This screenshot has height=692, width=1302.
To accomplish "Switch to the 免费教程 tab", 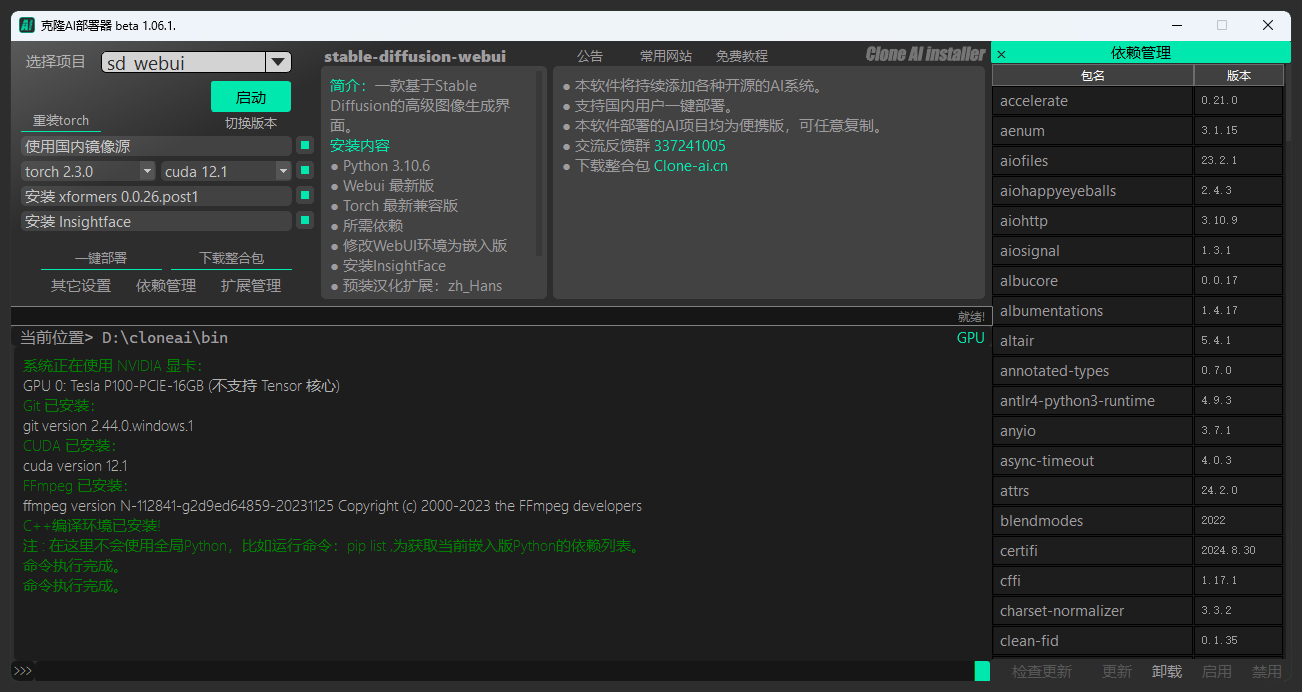I will [x=742, y=56].
